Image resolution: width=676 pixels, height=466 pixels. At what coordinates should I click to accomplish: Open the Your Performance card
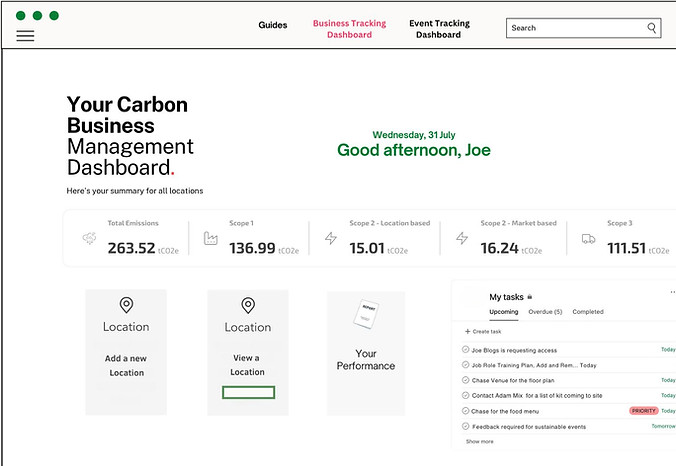tap(366, 353)
